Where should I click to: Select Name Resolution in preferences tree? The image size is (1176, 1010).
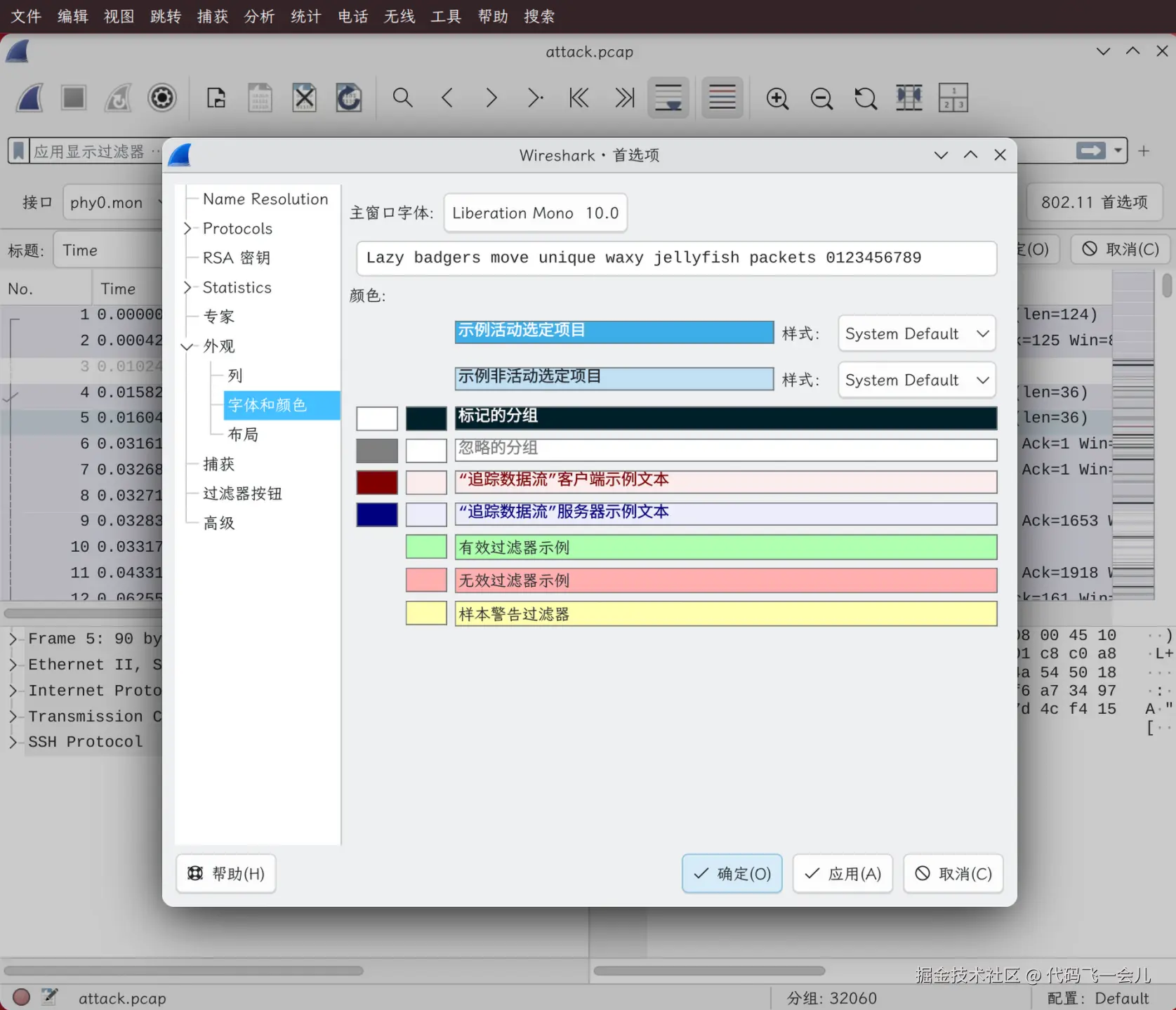265,199
